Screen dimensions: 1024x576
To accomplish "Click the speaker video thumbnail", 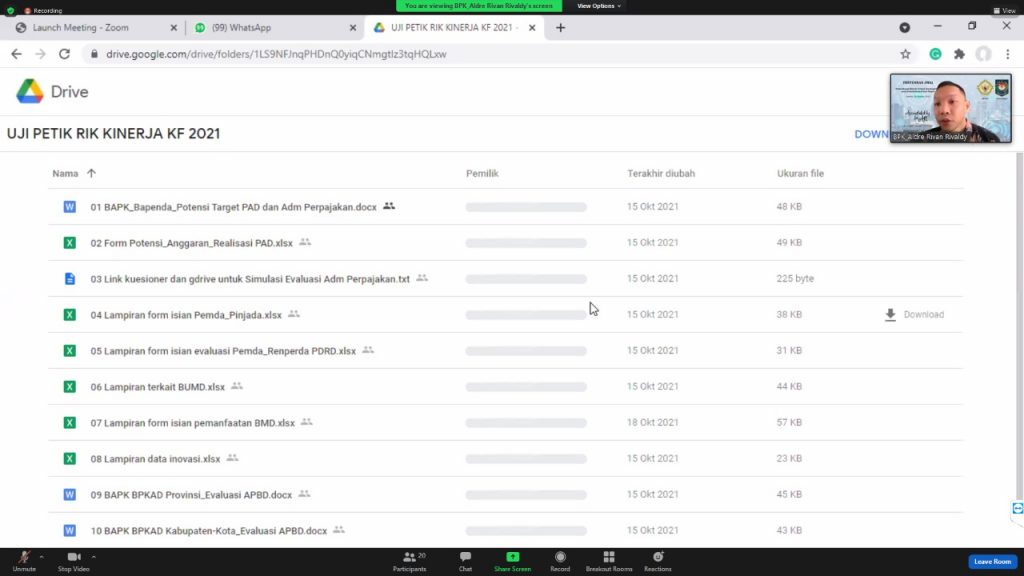I will tap(950, 108).
